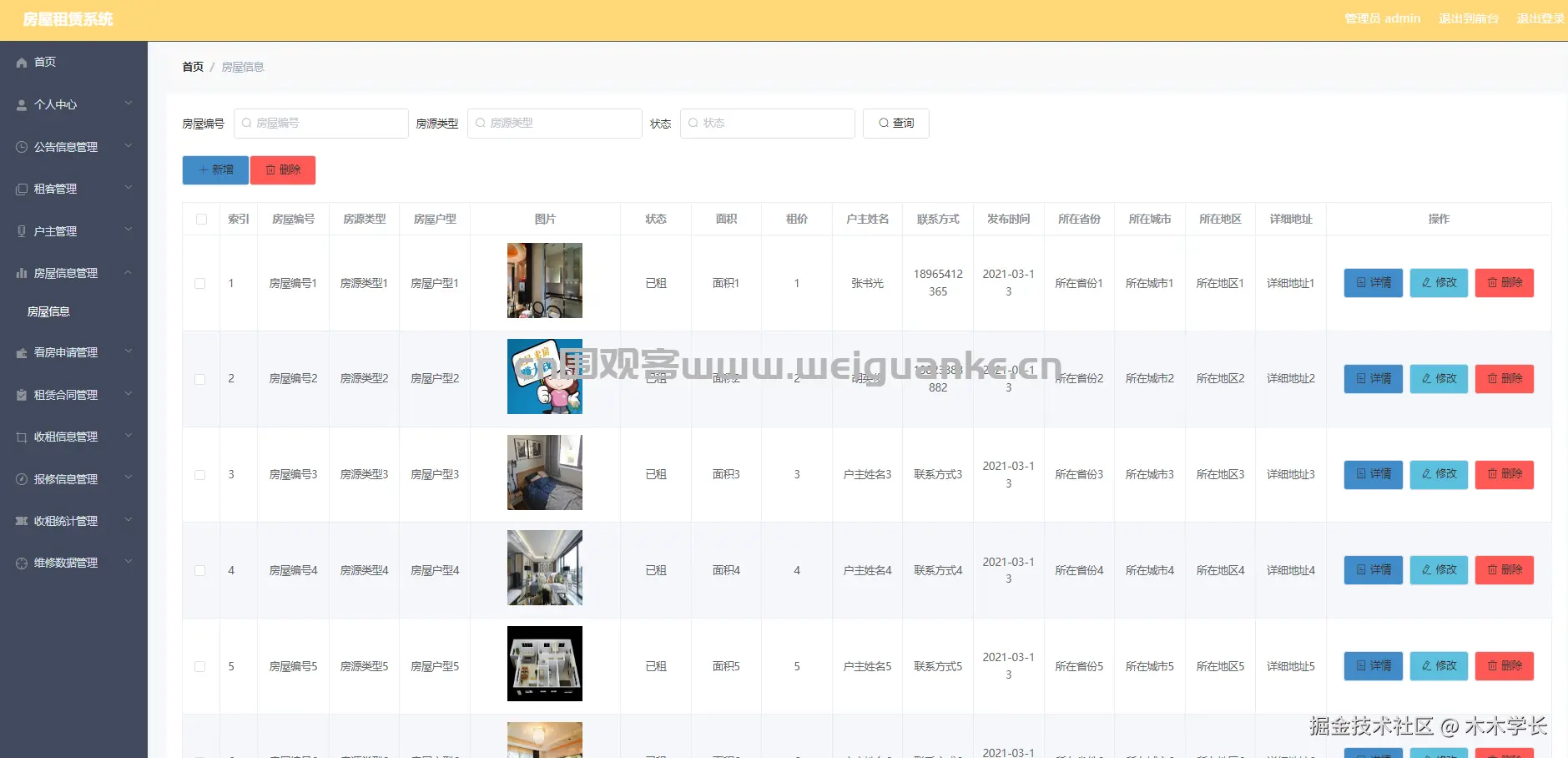Click the 查询 search button

pyautogui.click(x=896, y=124)
